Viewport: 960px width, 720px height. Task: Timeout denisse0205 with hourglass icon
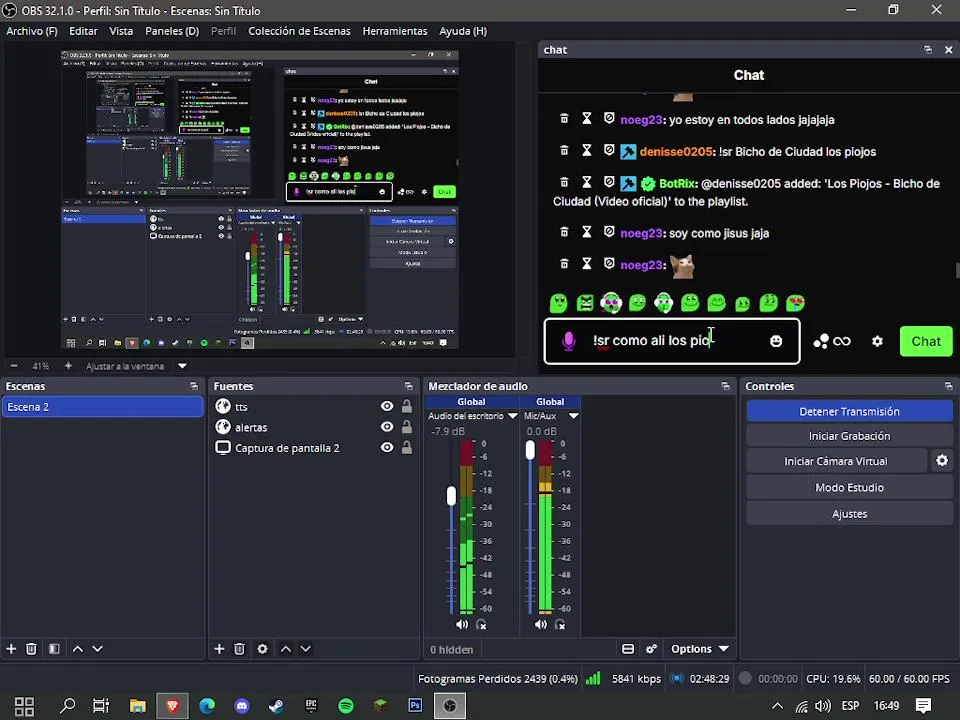coord(587,150)
